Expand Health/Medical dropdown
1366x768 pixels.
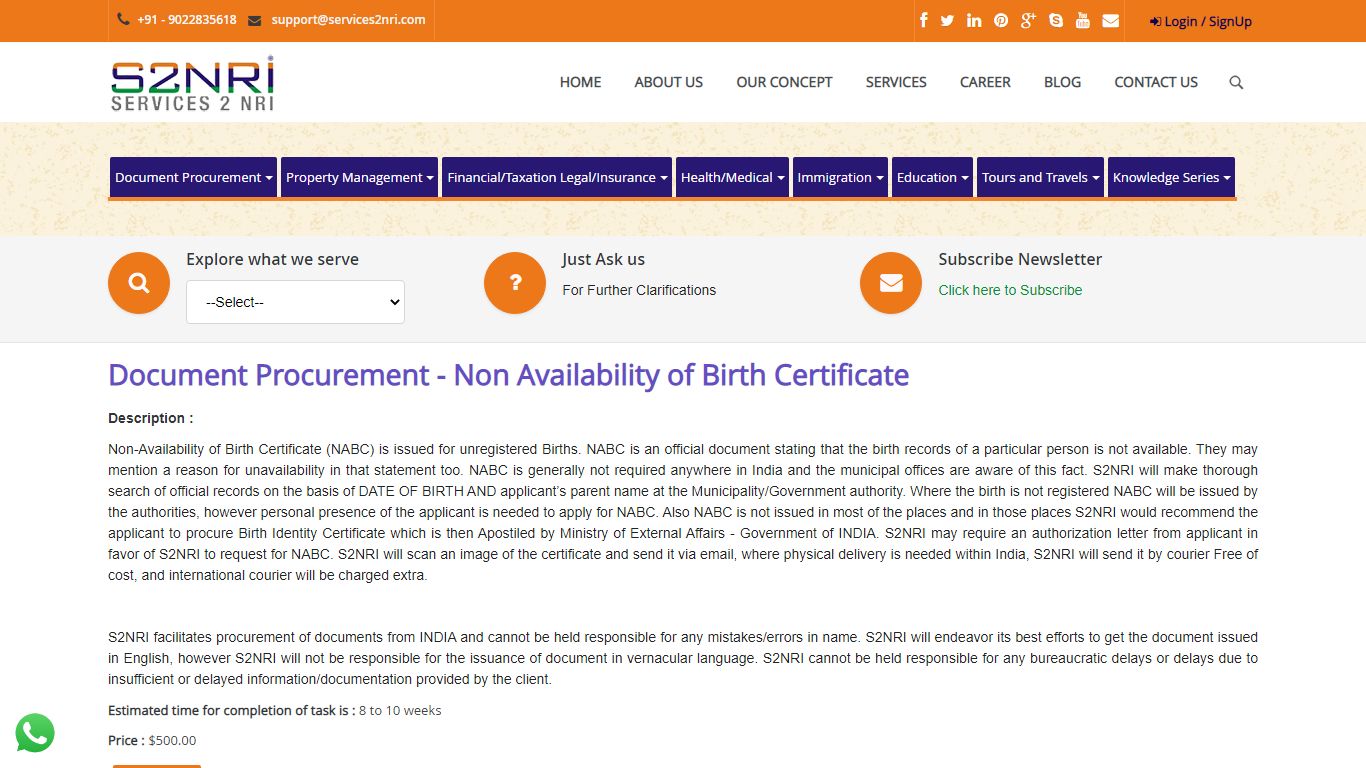coord(732,177)
